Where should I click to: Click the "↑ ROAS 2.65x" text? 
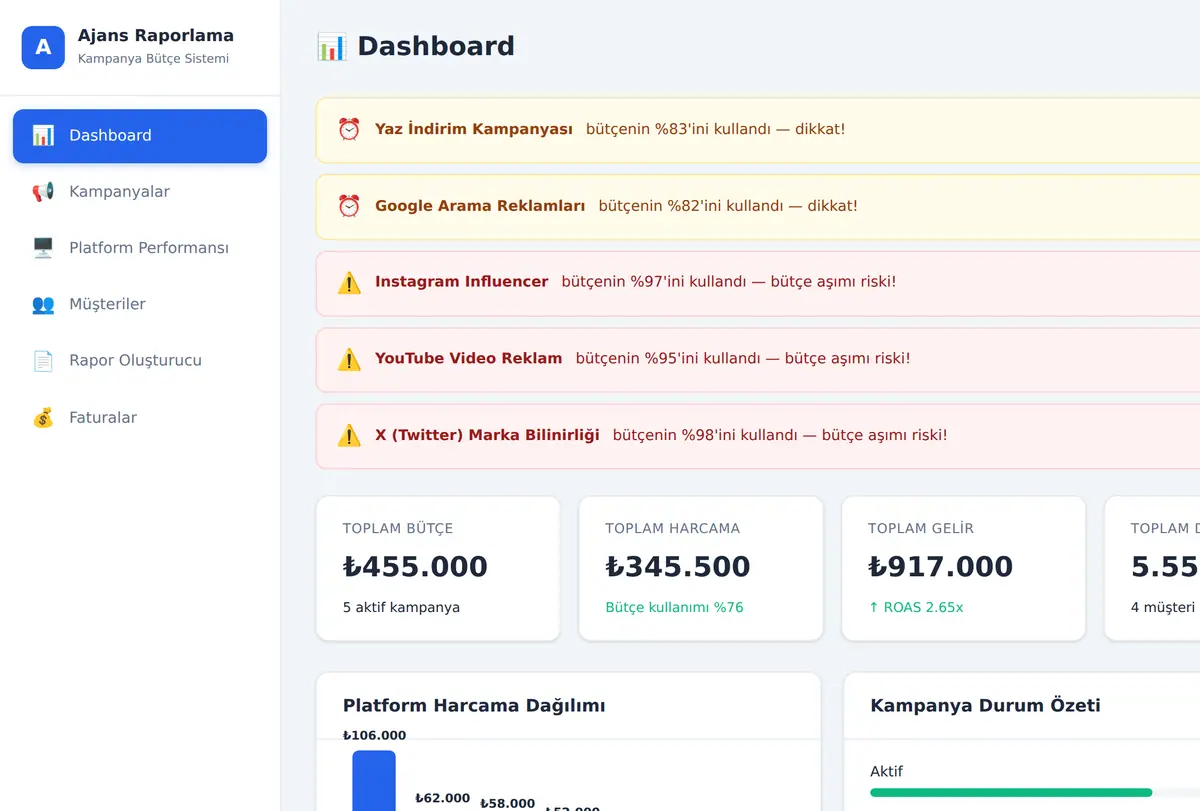[x=915, y=607]
